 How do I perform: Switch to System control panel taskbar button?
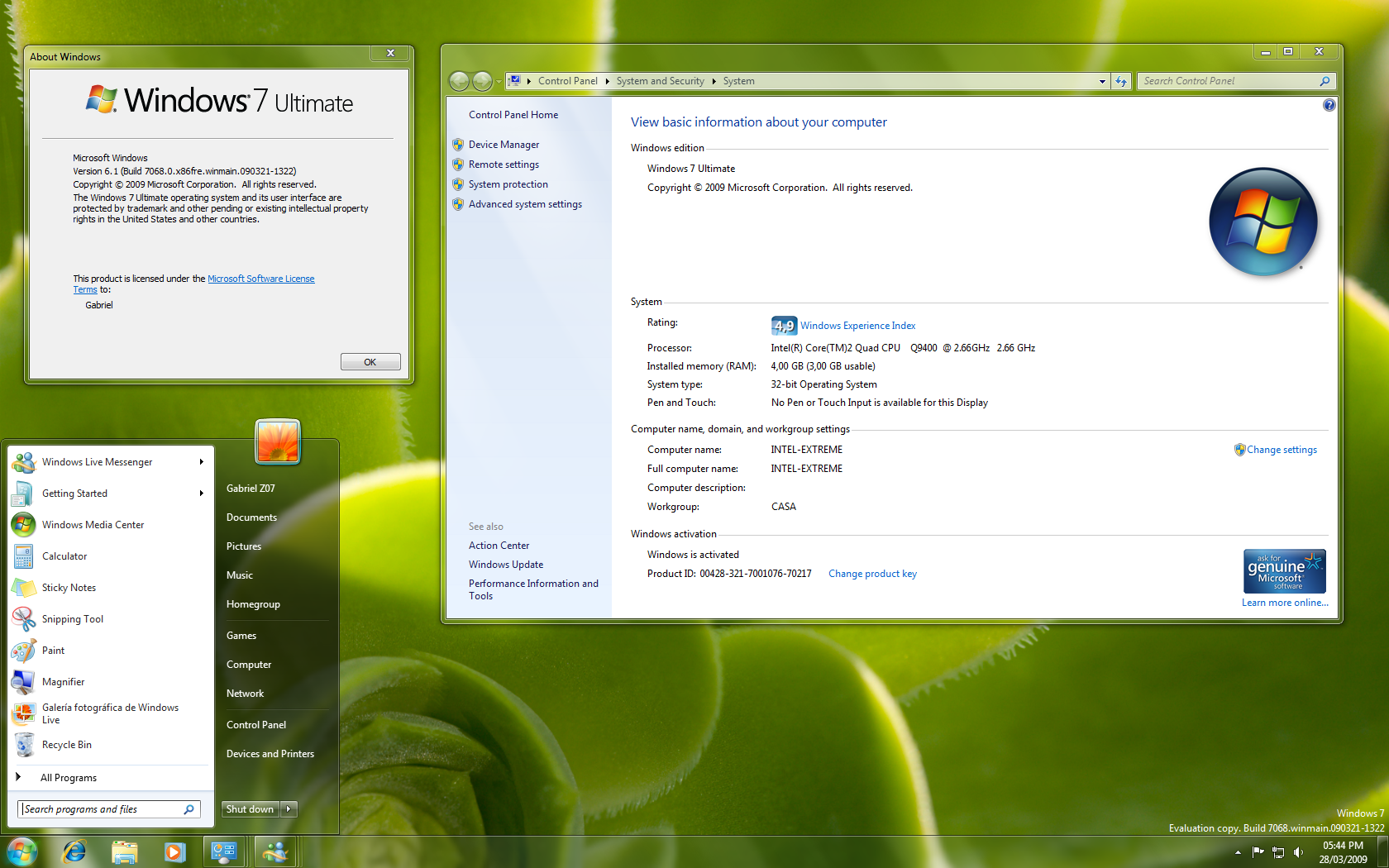click(224, 851)
